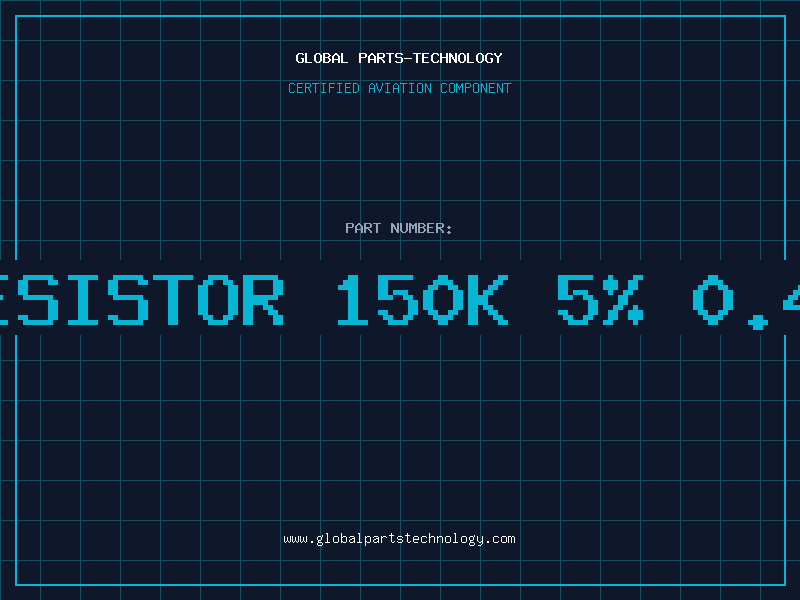This screenshot has height=600, width=800.
Task: Click the word PART in the label
Action: pyautogui.click(x=363, y=228)
